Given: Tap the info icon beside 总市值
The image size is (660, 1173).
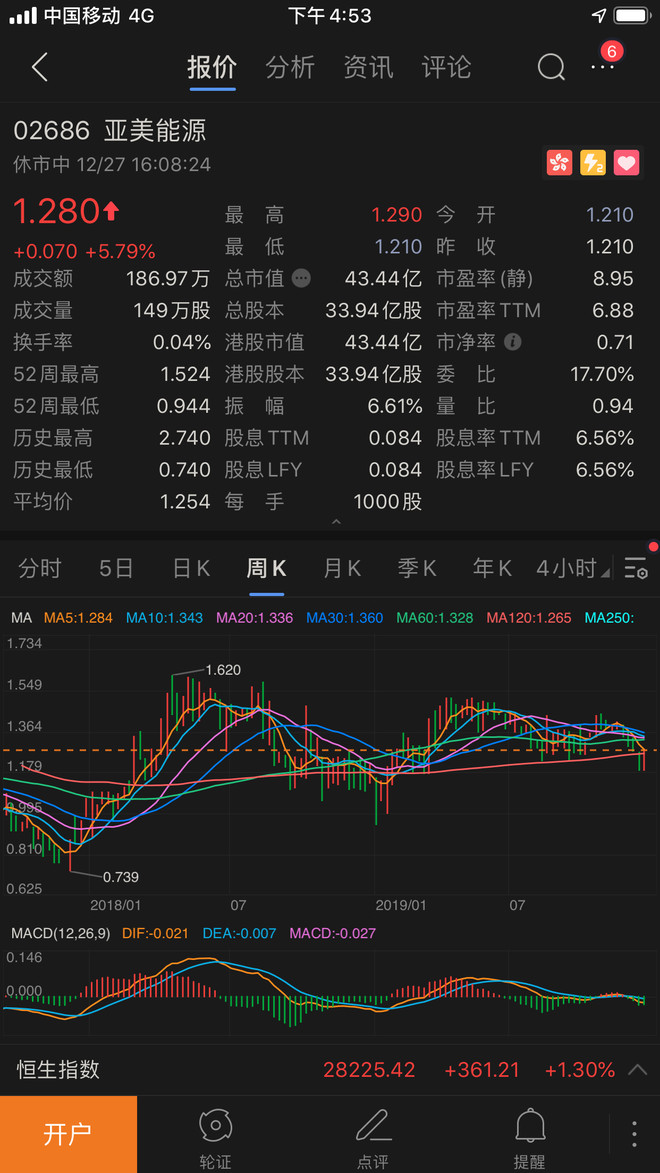Looking at the screenshot, I should click(301, 279).
